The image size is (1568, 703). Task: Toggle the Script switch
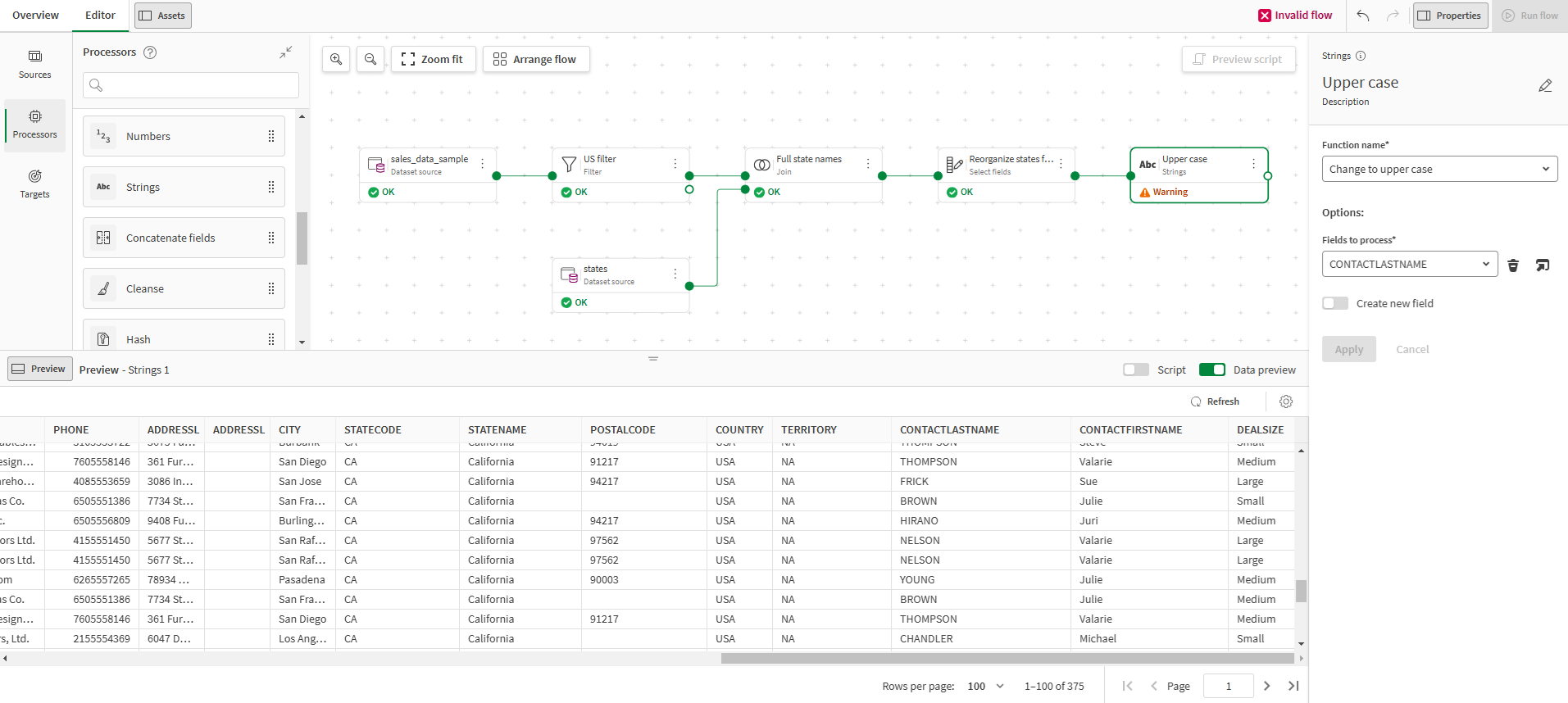1136,370
